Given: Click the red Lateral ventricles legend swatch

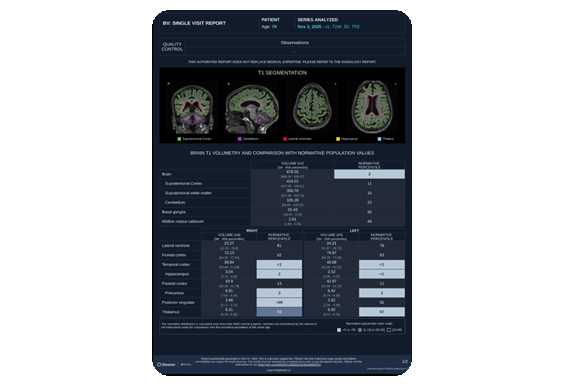Looking at the screenshot, I should [x=285, y=139].
